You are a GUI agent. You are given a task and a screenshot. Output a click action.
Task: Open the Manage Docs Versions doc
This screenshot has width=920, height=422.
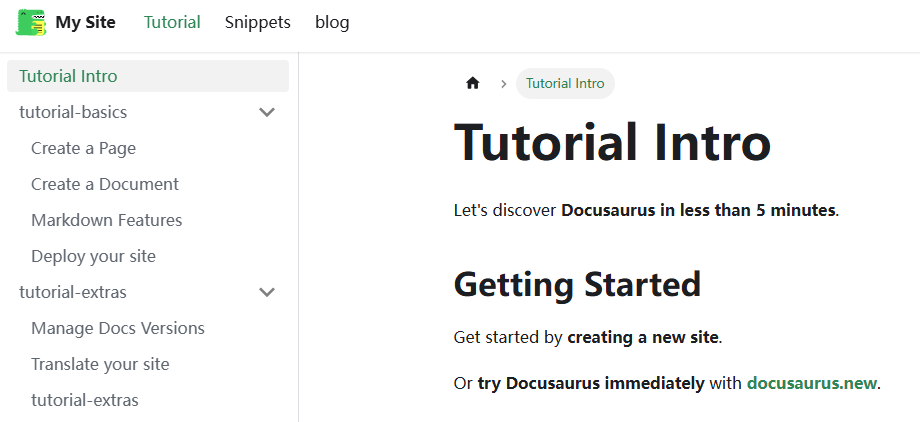pos(118,328)
